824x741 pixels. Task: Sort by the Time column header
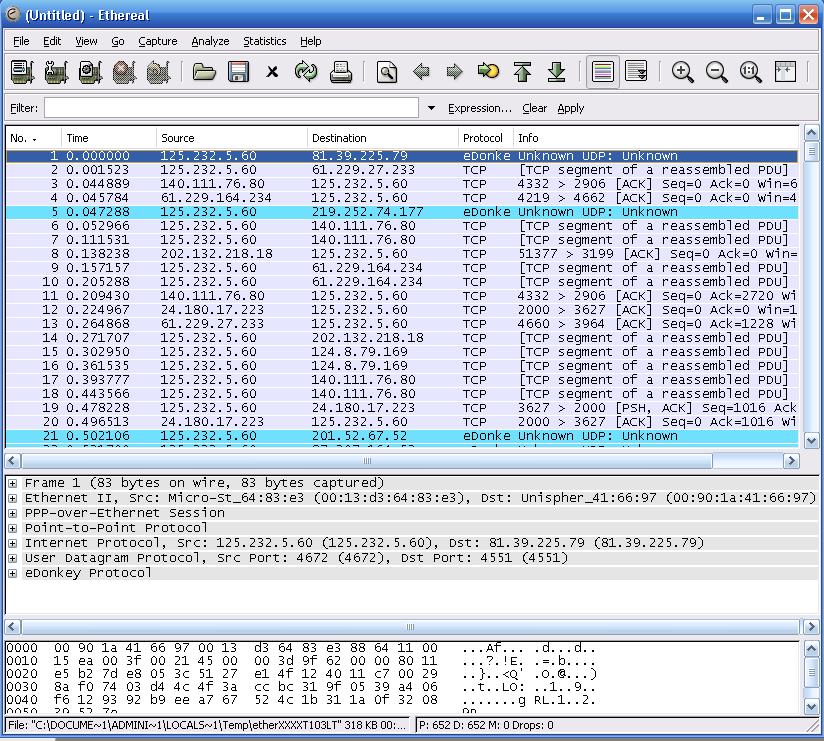point(109,138)
